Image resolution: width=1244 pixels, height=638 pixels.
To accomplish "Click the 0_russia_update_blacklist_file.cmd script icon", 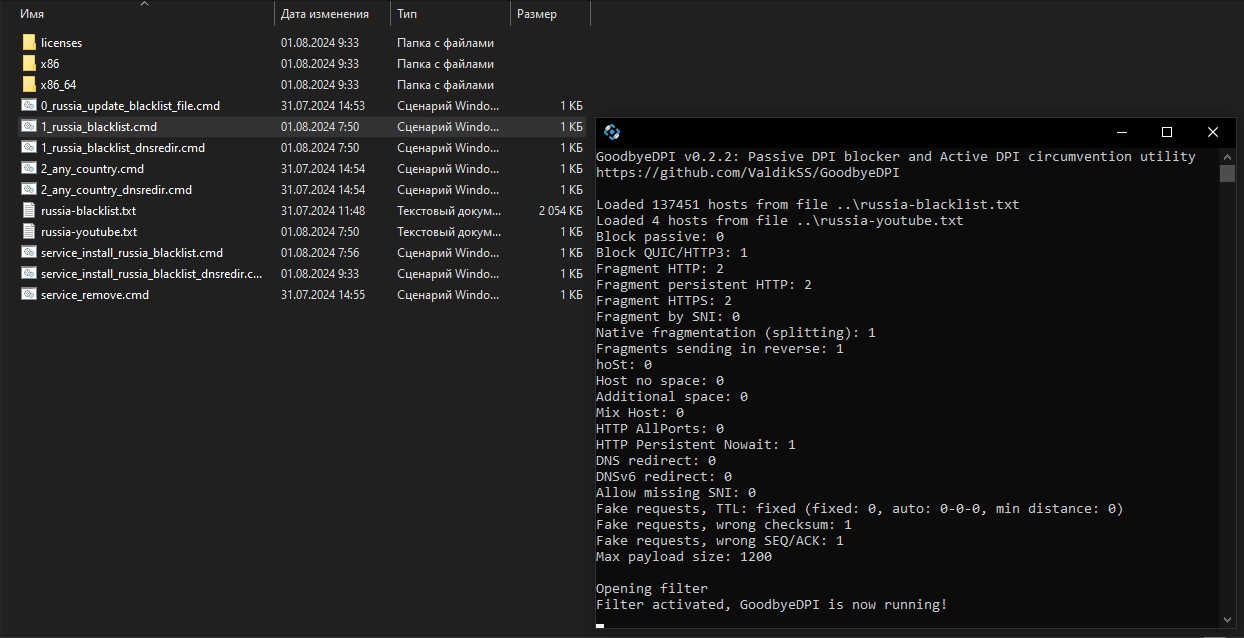I will pos(29,106).
